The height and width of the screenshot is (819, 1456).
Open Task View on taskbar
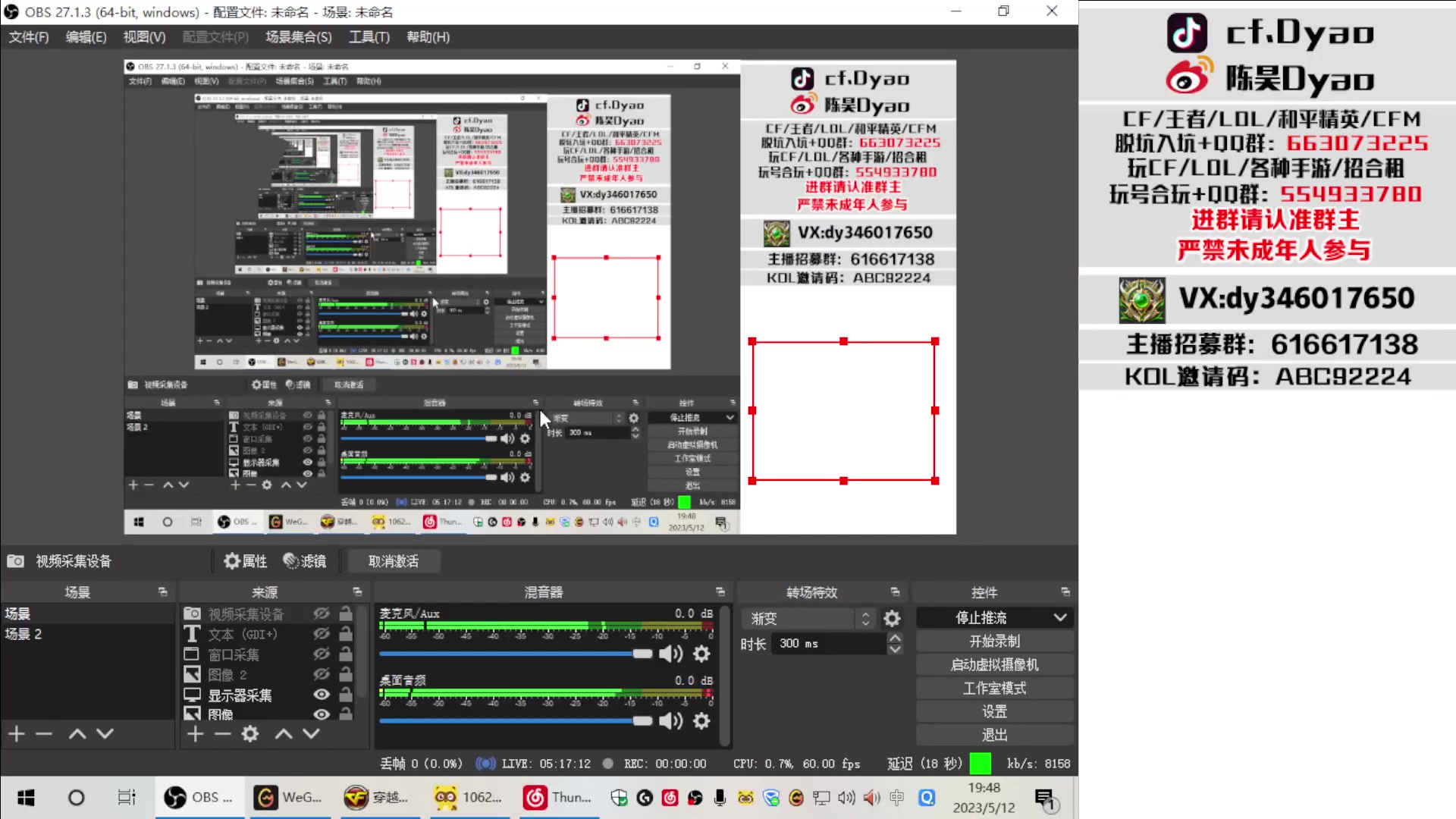tap(127, 798)
